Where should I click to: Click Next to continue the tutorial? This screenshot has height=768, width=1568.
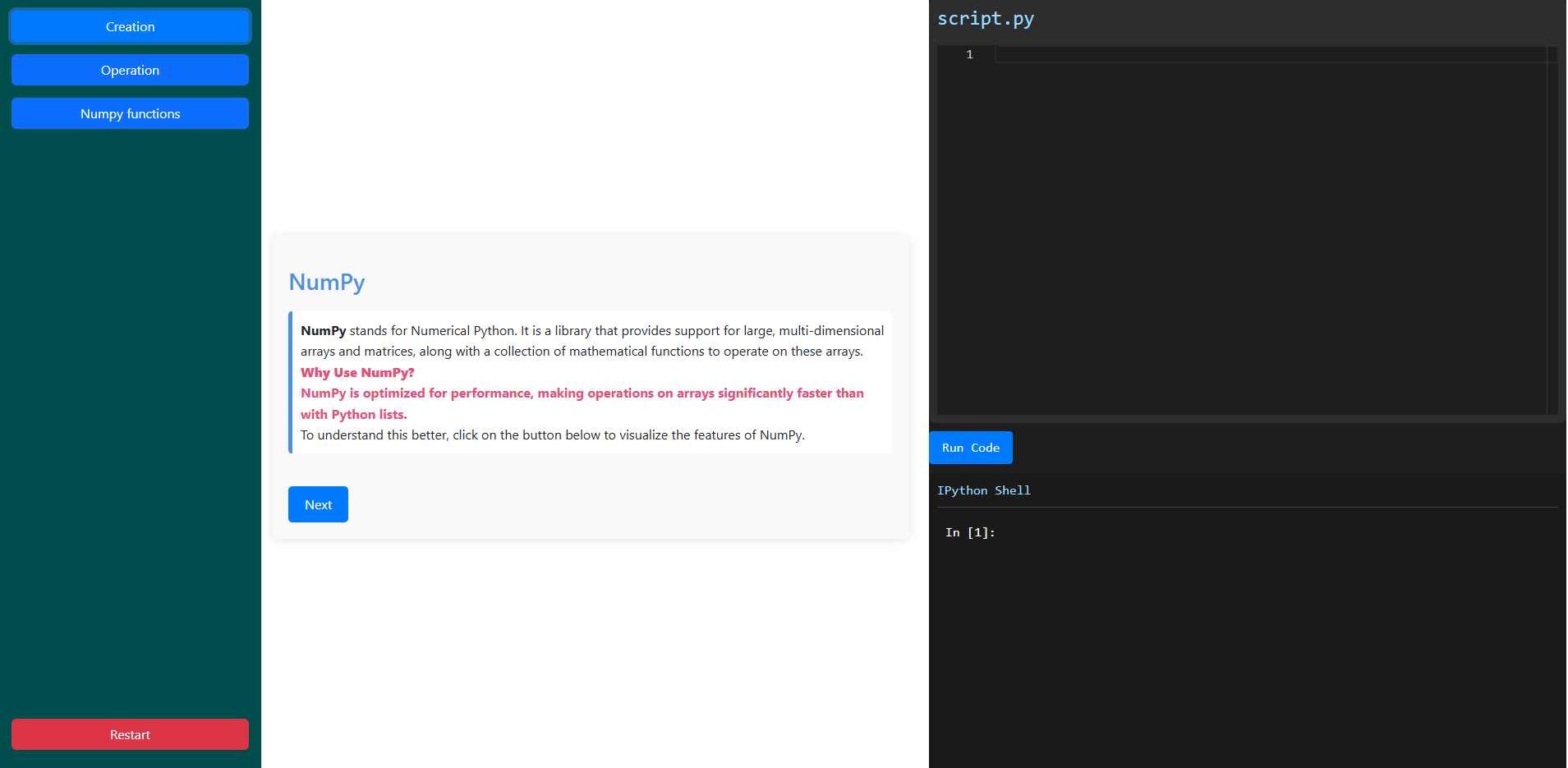click(x=318, y=504)
